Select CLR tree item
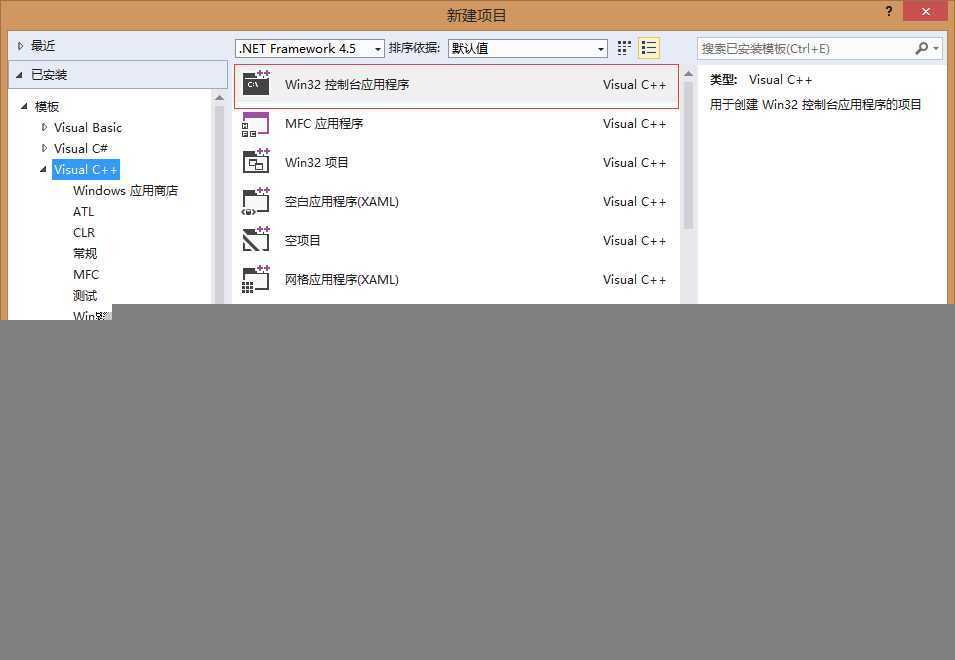The image size is (955, 660). coord(84,233)
